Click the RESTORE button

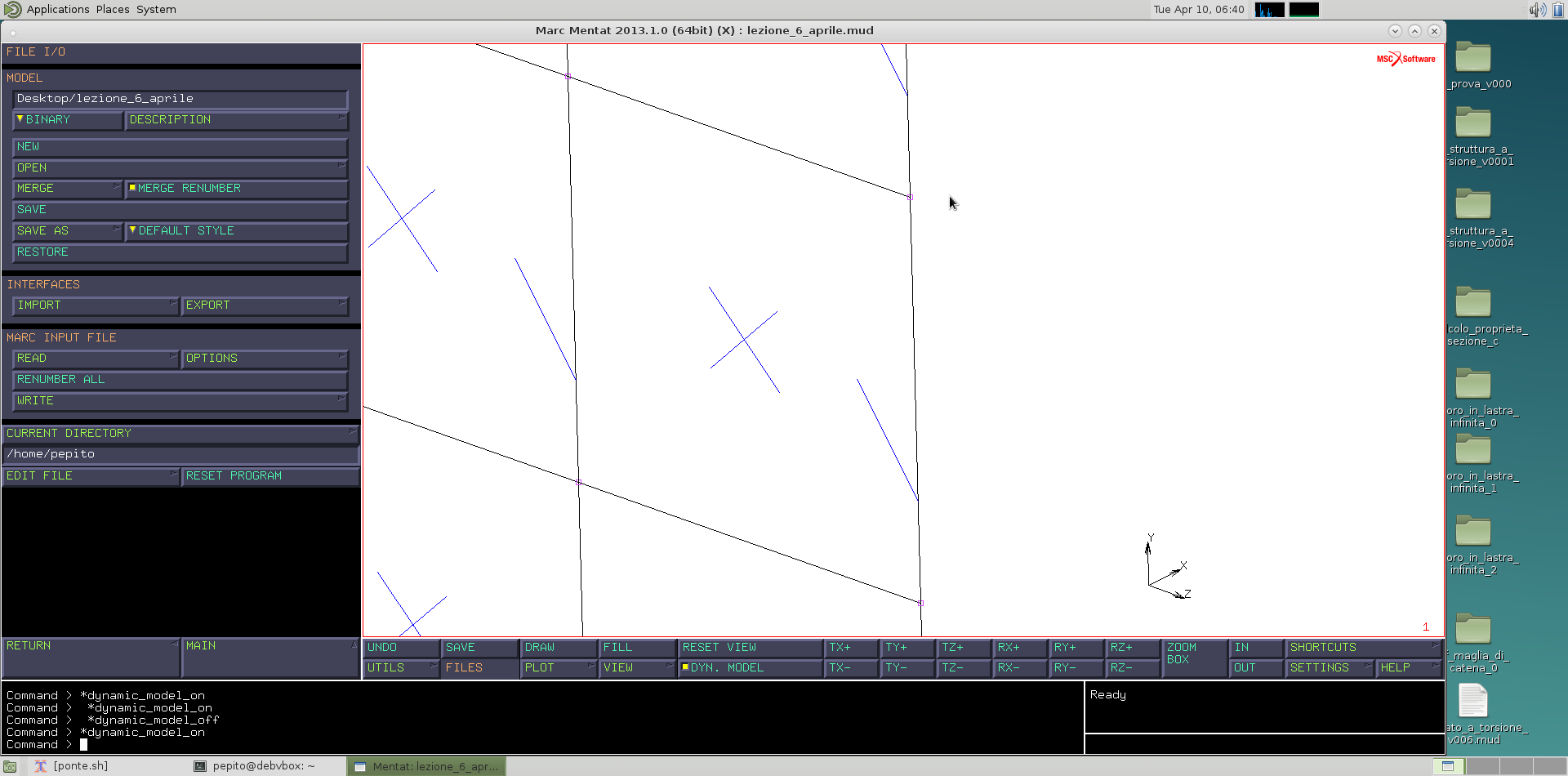(x=180, y=252)
